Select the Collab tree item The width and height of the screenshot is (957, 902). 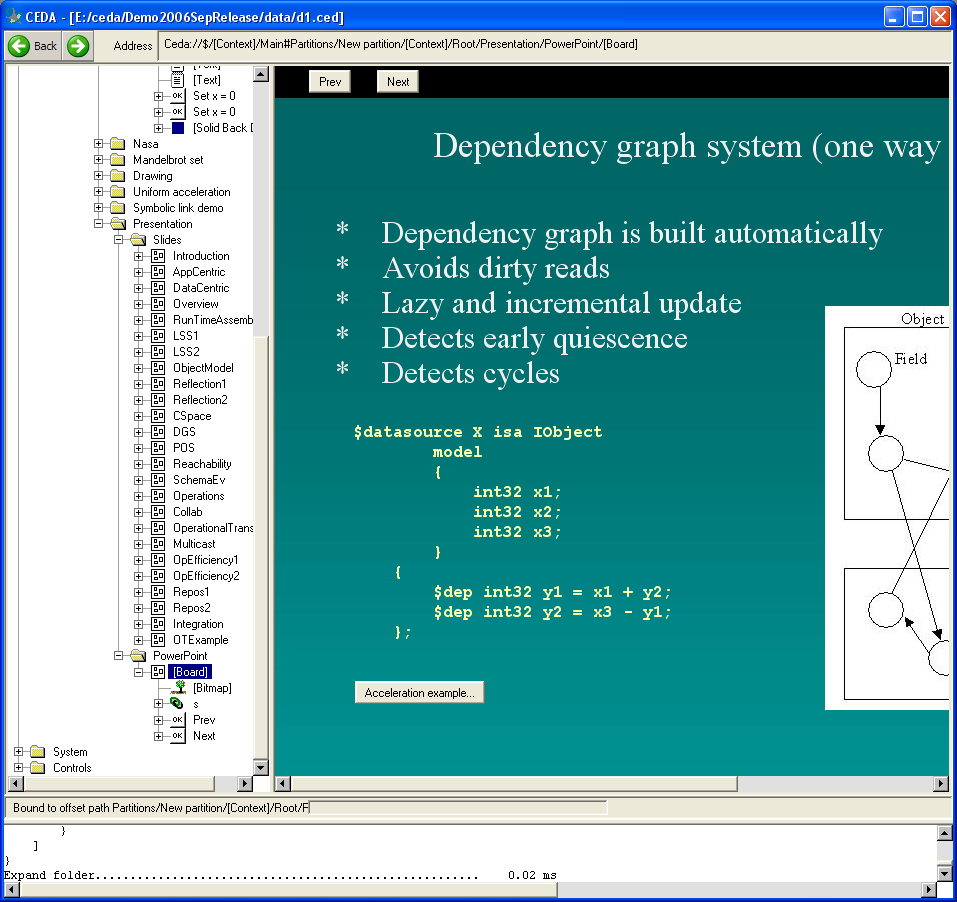(187, 512)
